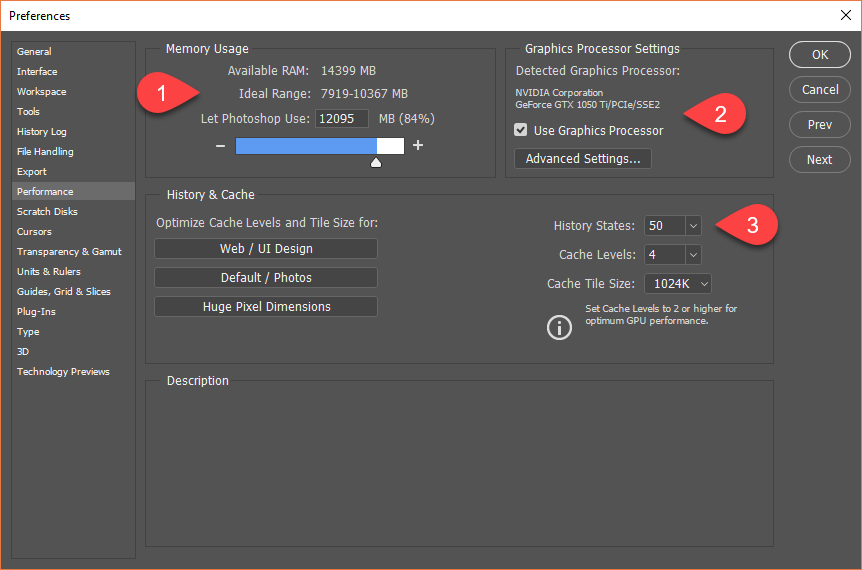Open Cursors preferences
862x570 pixels.
(73, 232)
